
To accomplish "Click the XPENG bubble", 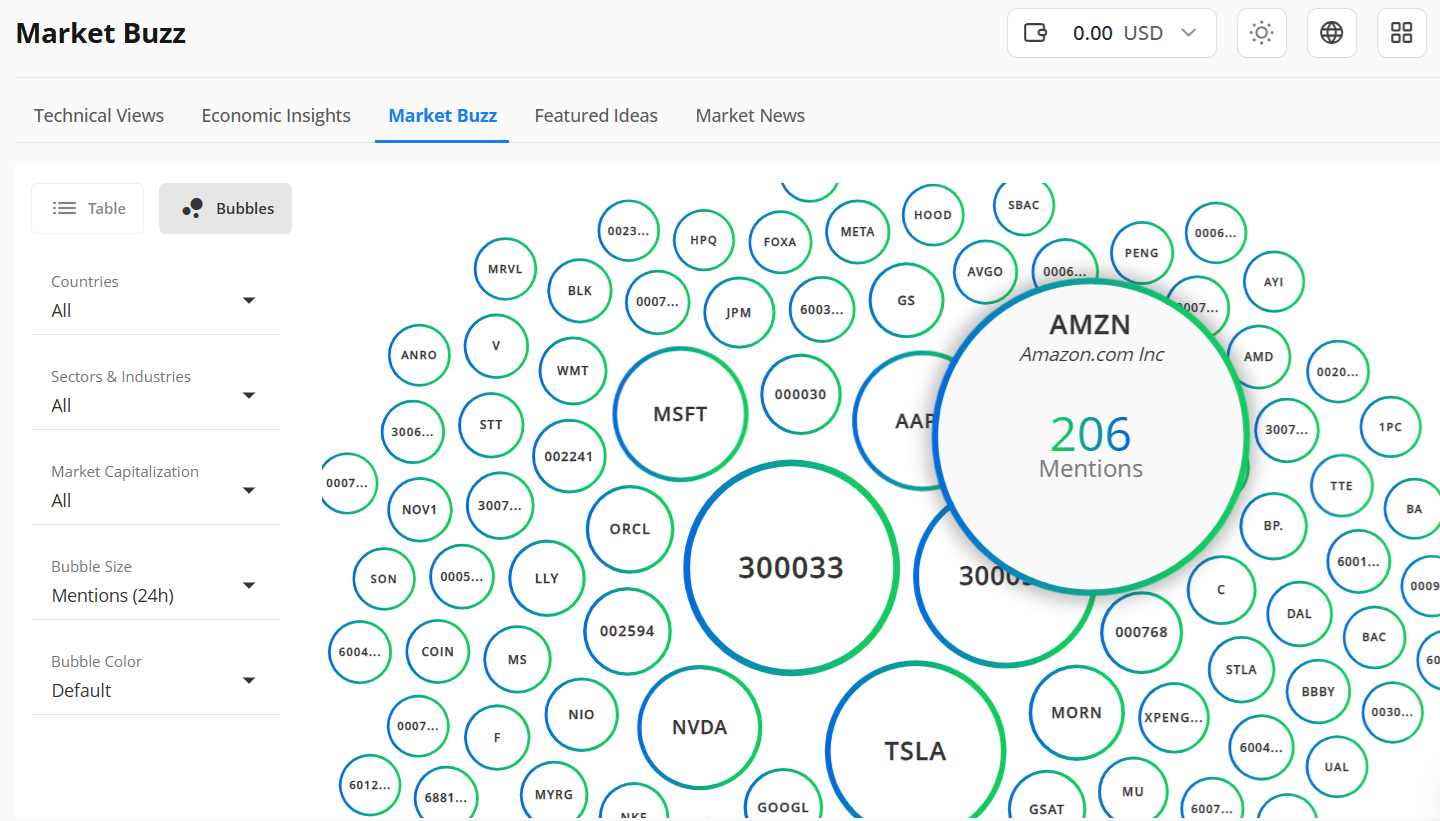I will click(x=1174, y=718).
